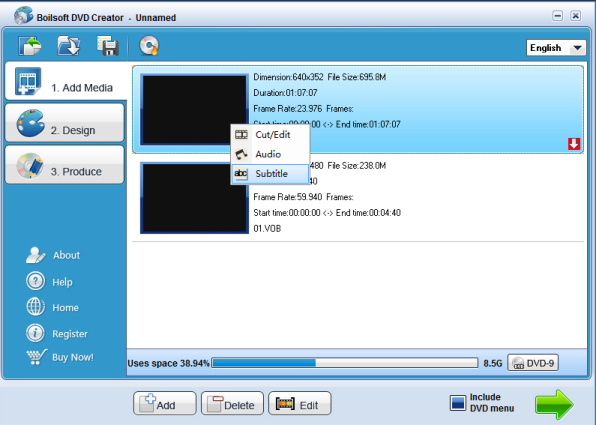This screenshot has height=425, width=596.
Task: Click the open project folder icon
Action: 69,46
